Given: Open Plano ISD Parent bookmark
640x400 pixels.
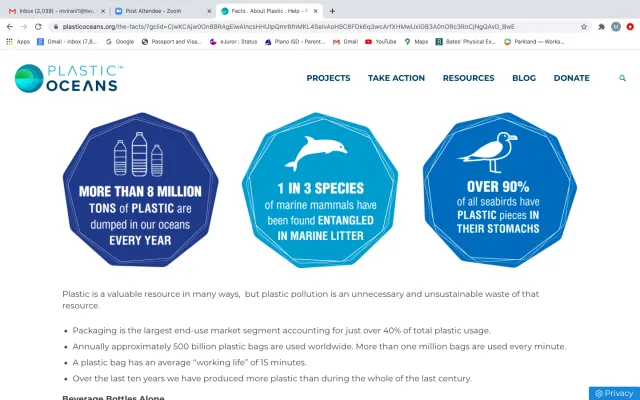Looking at the screenshot, I should tap(295, 42).
